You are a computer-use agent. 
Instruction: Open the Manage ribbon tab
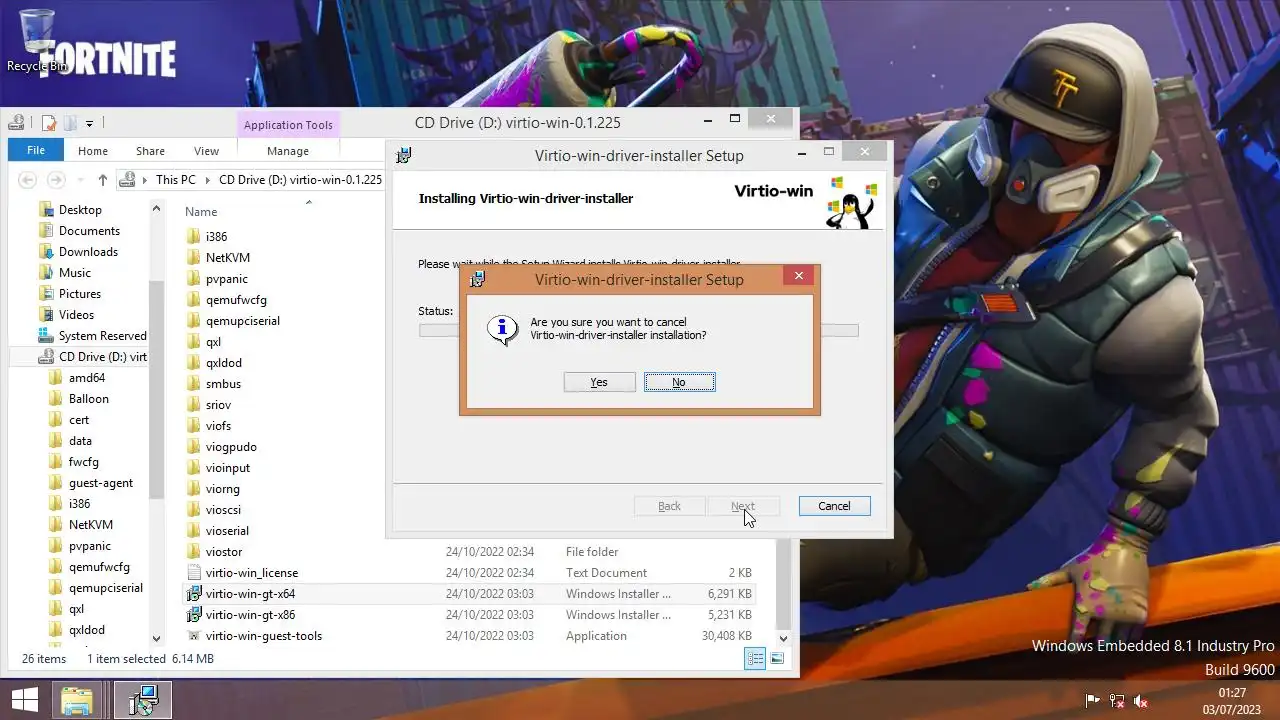pos(288,151)
